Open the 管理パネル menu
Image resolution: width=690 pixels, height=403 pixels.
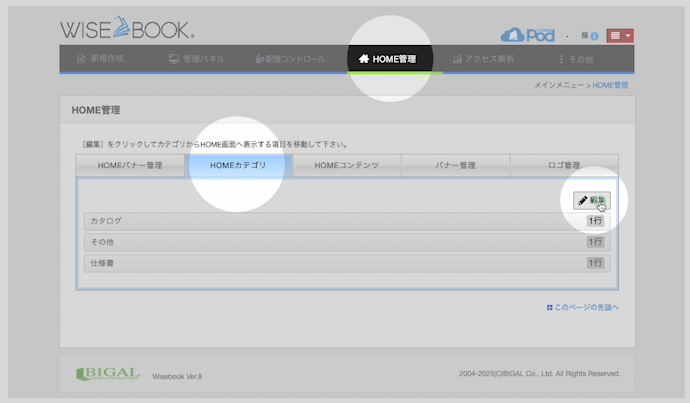point(197,59)
